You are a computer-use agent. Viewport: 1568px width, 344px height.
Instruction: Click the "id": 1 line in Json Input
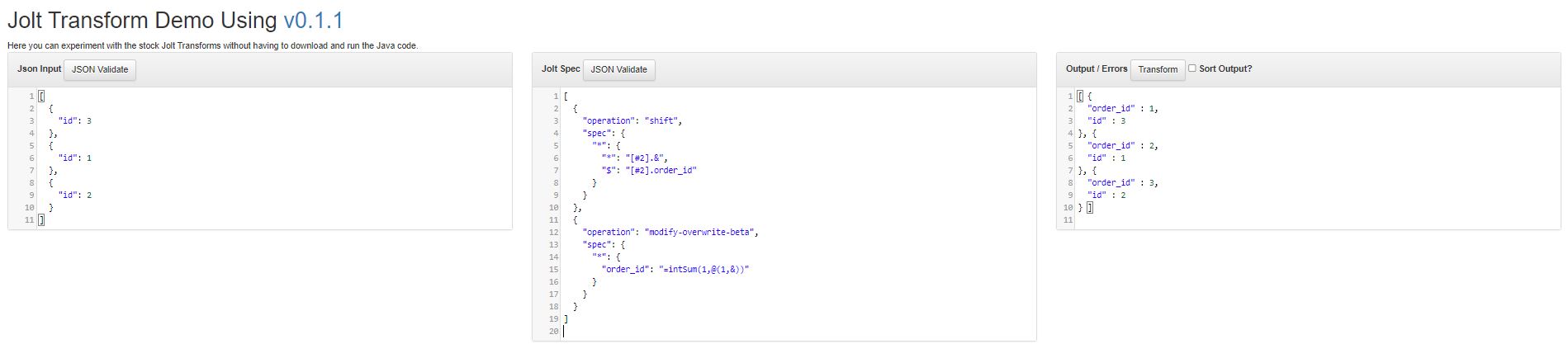pos(74,158)
